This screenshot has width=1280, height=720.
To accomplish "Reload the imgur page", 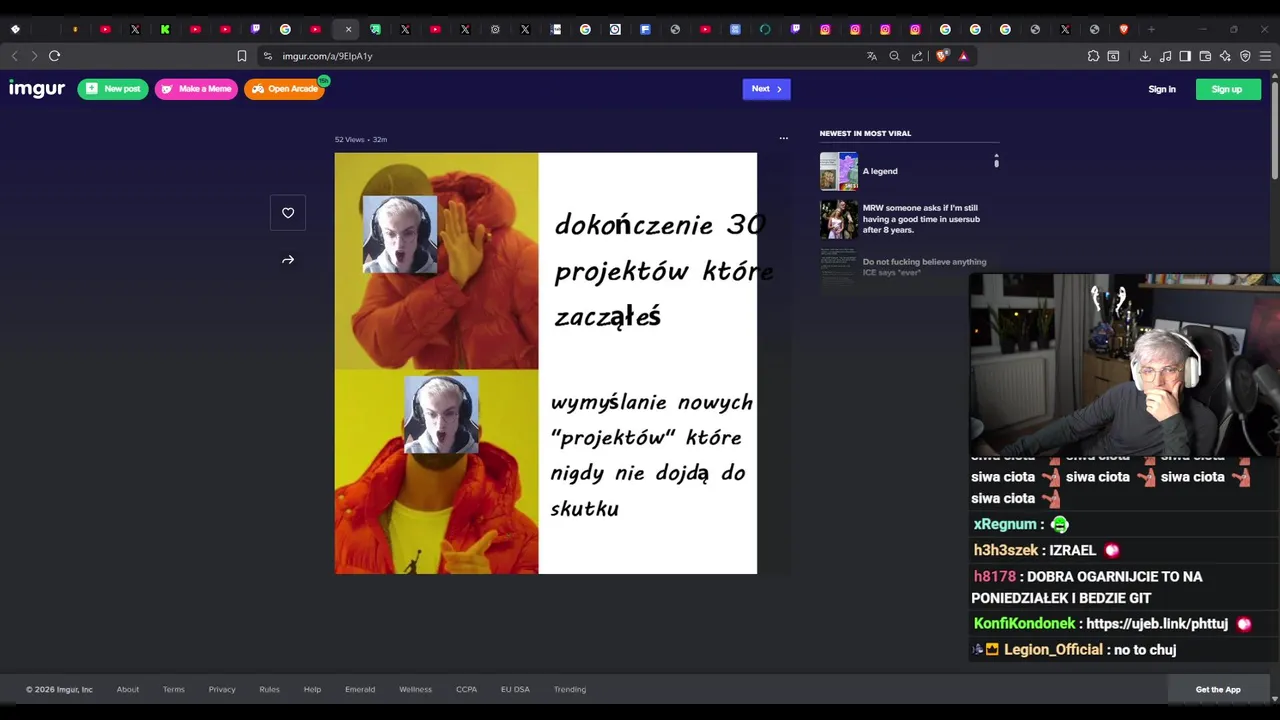I will (x=55, y=56).
